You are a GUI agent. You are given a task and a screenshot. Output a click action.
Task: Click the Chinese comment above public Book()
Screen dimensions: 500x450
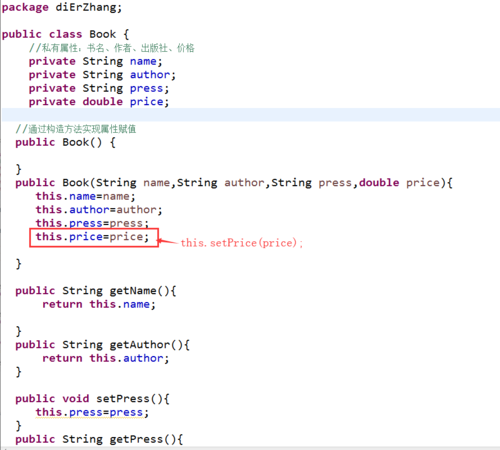(x=76, y=129)
